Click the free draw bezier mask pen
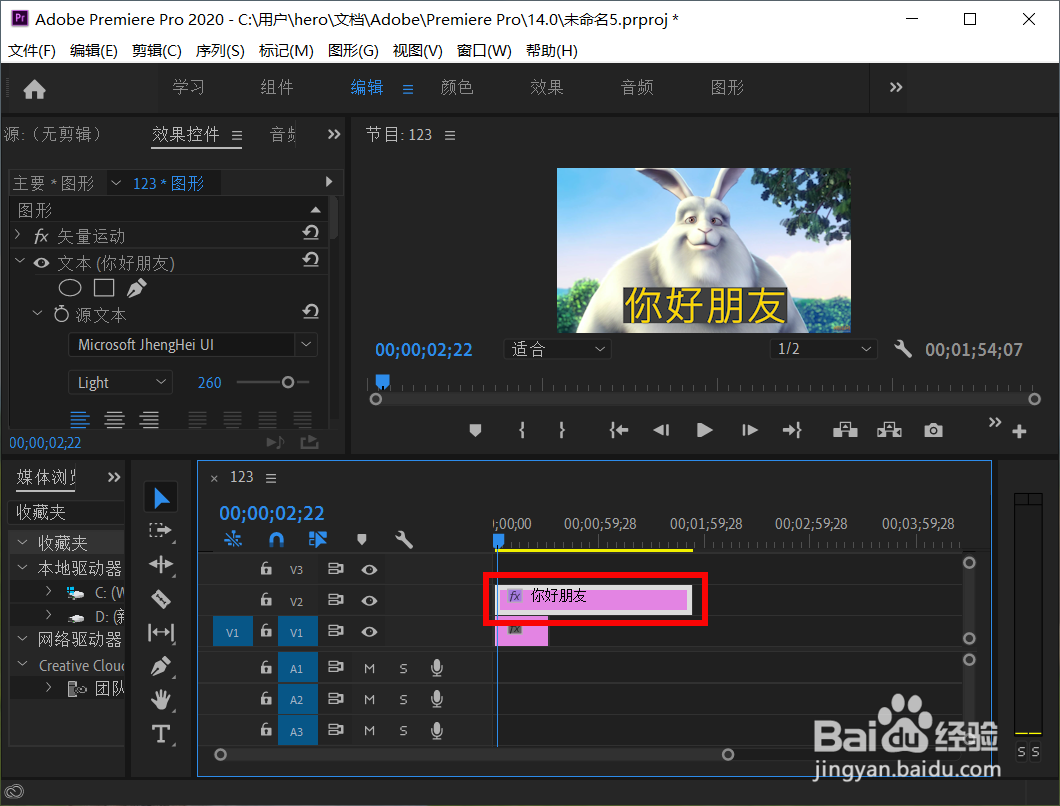The image size is (1060, 806). [x=137, y=288]
